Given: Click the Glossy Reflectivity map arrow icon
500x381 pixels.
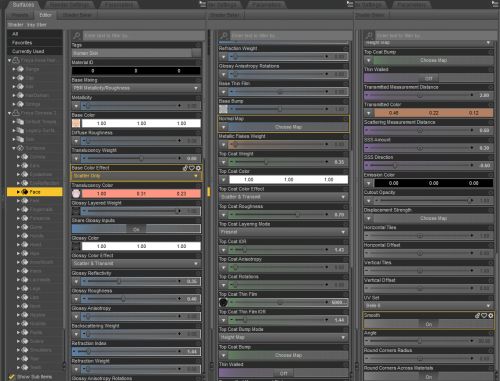Looking at the screenshot, I should (x=76, y=281).
